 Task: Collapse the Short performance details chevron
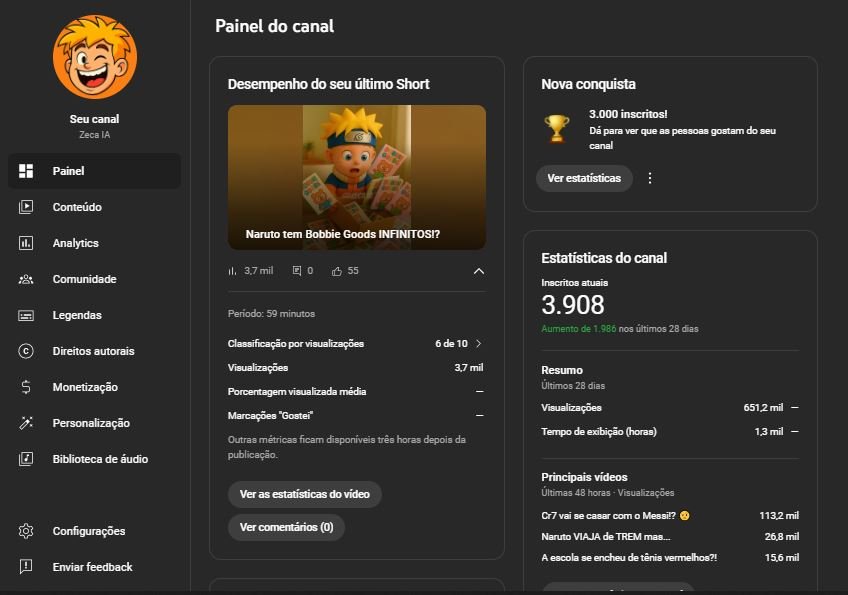[x=478, y=271]
